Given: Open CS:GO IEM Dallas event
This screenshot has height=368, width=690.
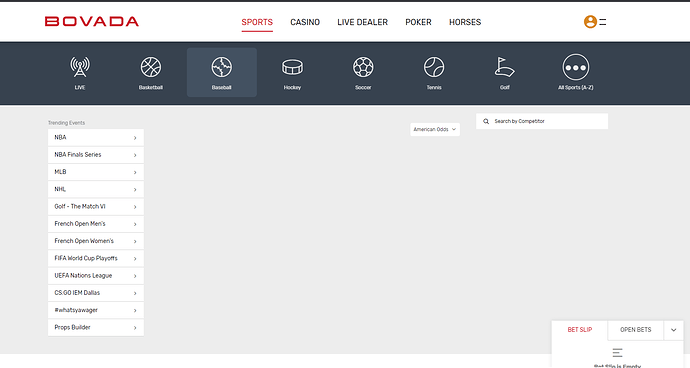Looking at the screenshot, I should click(x=96, y=293).
